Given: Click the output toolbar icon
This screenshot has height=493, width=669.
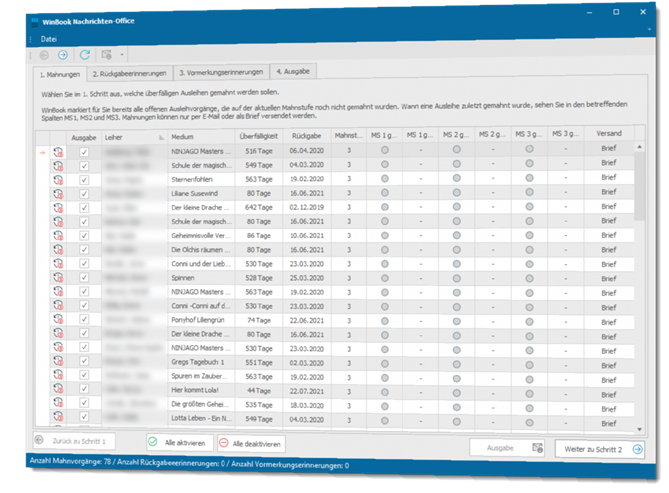Looking at the screenshot, I should tap(106, 55).
